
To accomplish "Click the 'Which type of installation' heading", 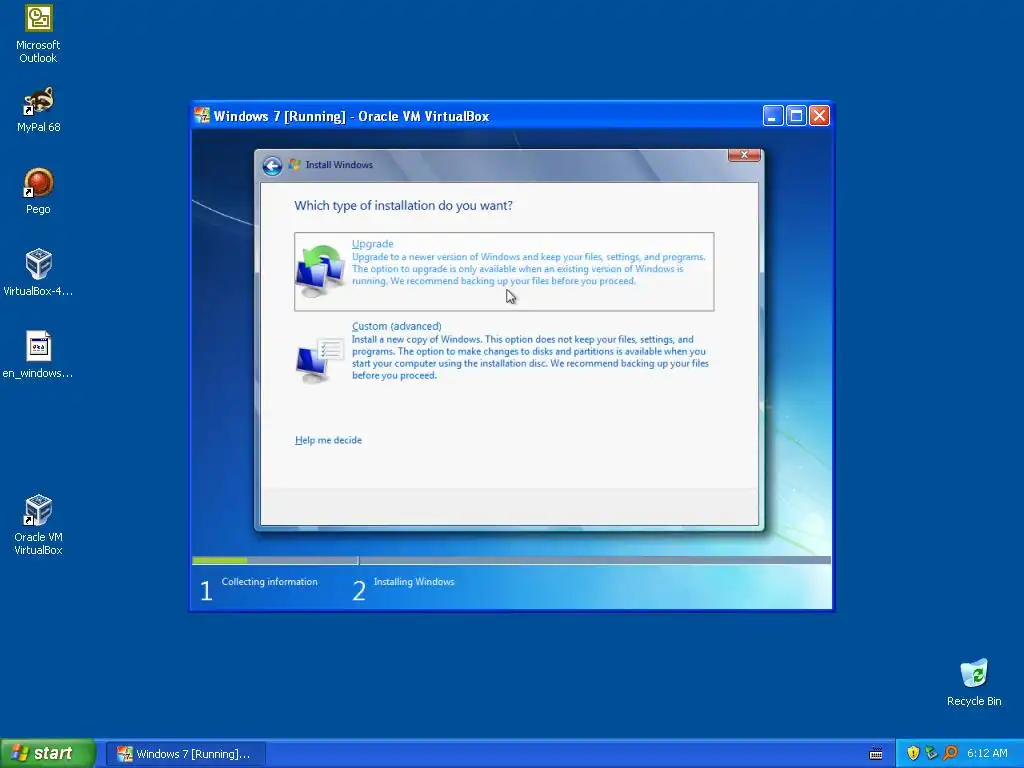I will [x=404, y=205].
